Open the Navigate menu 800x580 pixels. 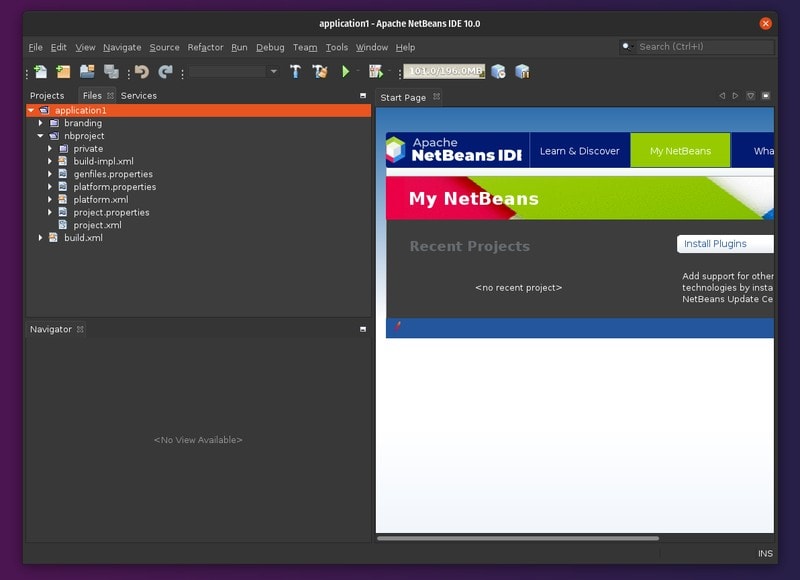coord(122,47)
